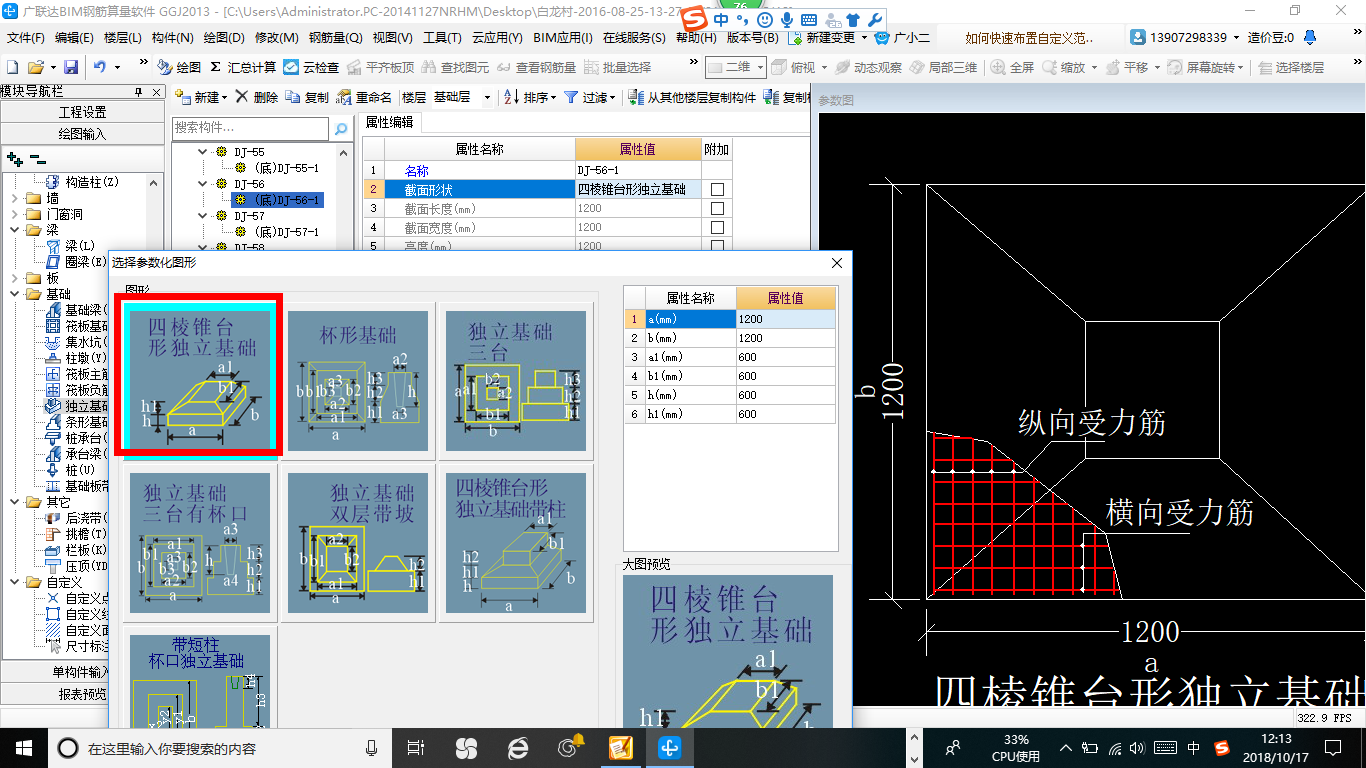Image resolution: width=1366 pixels, height=768 pixels.
Task: Select 杯形基础 shape thumbnail
Action: coord(358,381)
